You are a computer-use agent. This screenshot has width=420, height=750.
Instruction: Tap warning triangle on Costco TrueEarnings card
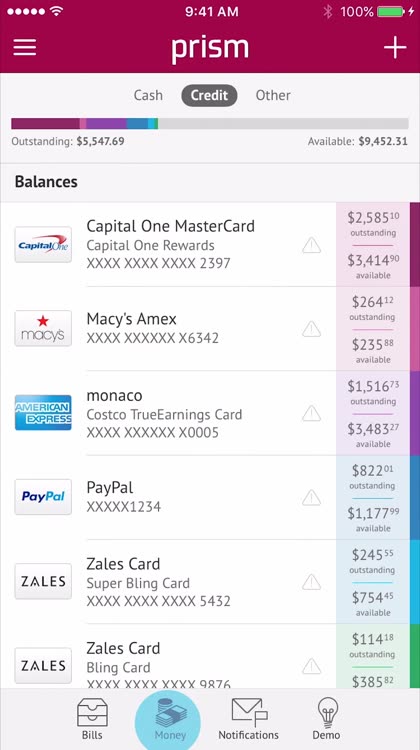pos(311,413)
